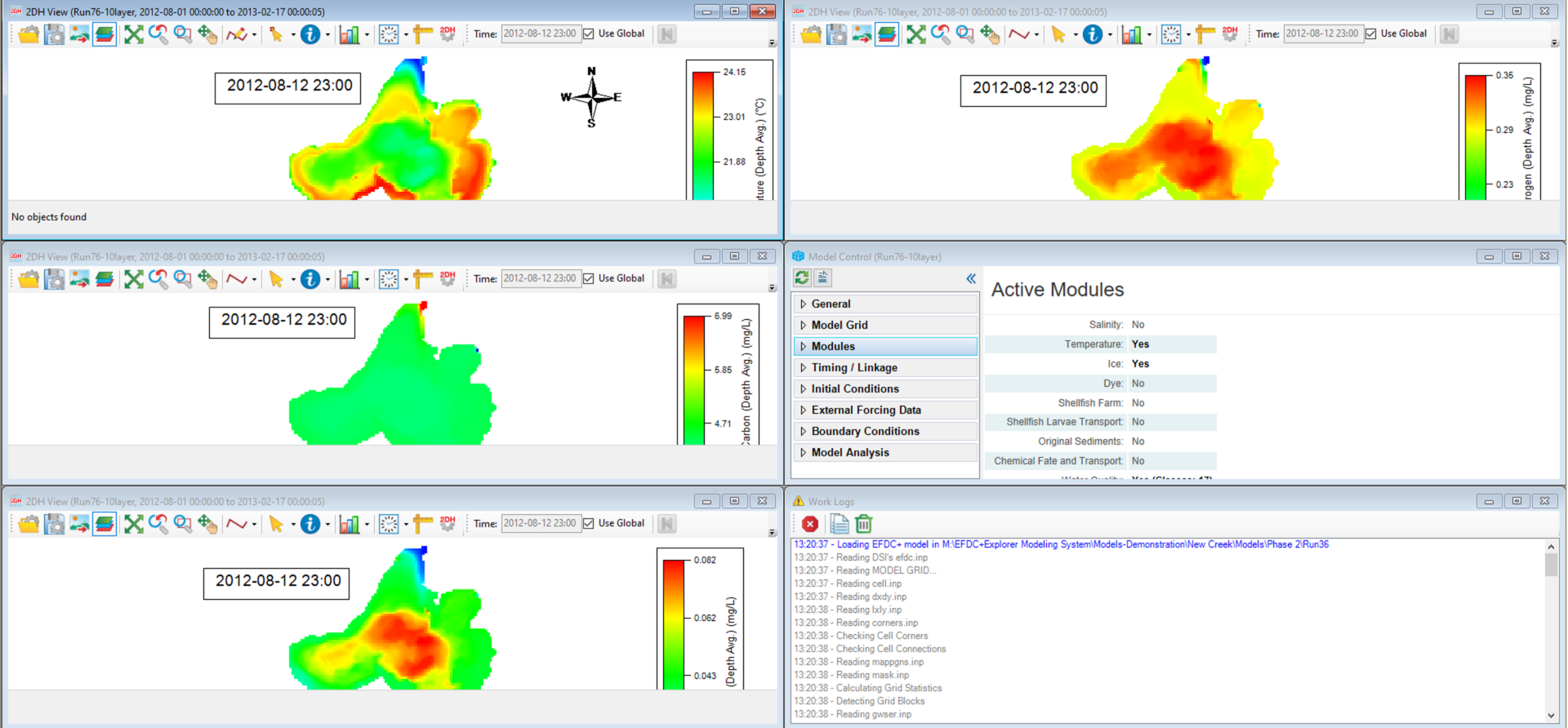The height and width of the screenshot is (728, 1568).
Task: Click the ruler measure tool in middle-left view
Action: 422,279
